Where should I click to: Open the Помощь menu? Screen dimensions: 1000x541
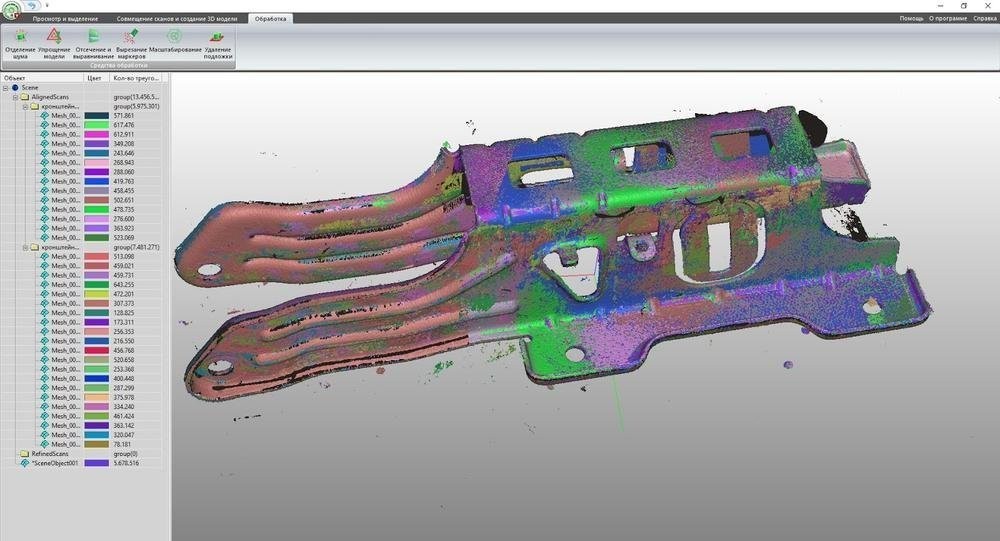coord(911,19)
